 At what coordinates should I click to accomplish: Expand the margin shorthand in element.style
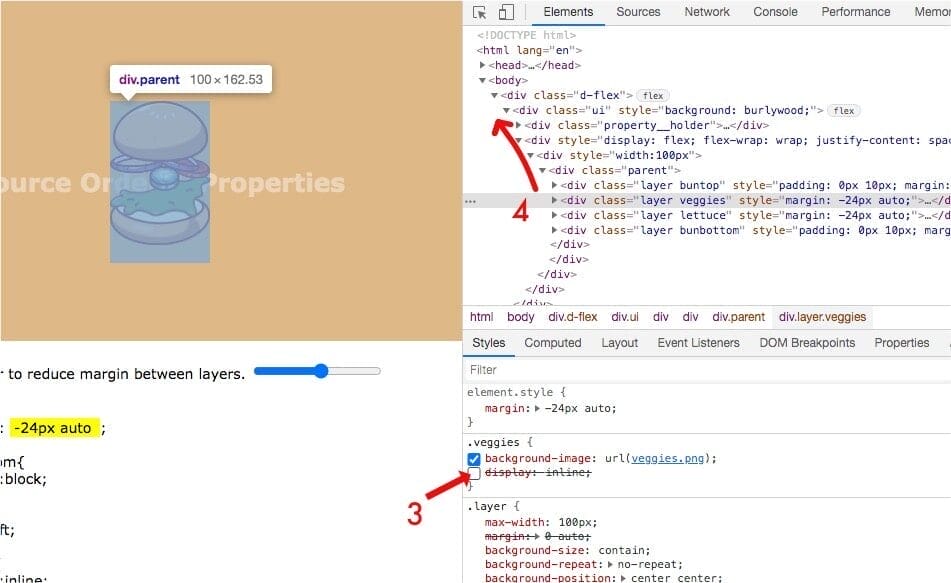pos(535,408)
